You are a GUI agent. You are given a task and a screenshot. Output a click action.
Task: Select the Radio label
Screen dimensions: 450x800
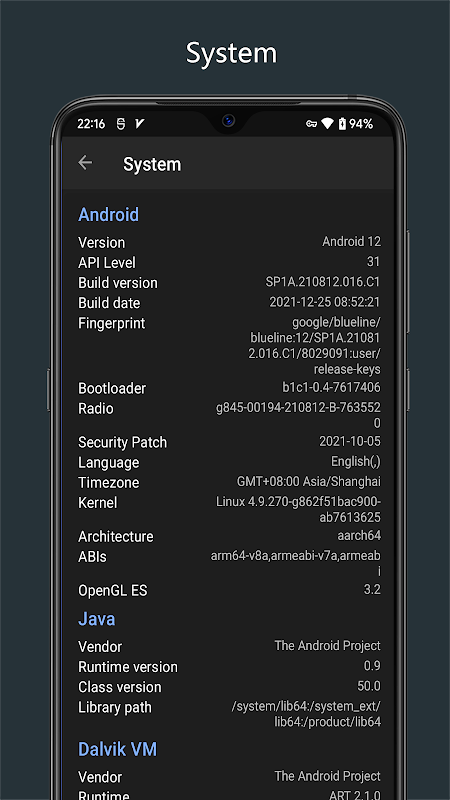click(x=96, y=409)
